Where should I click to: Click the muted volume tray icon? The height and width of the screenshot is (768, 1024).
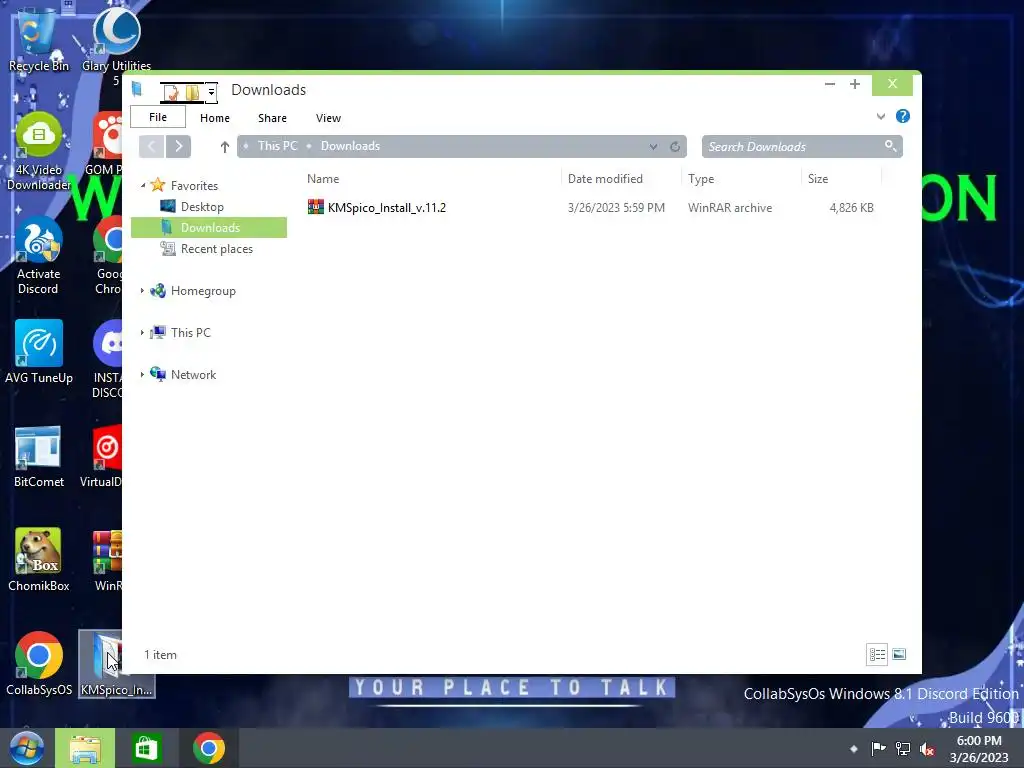pyautogui.click(x=927, y=748)
